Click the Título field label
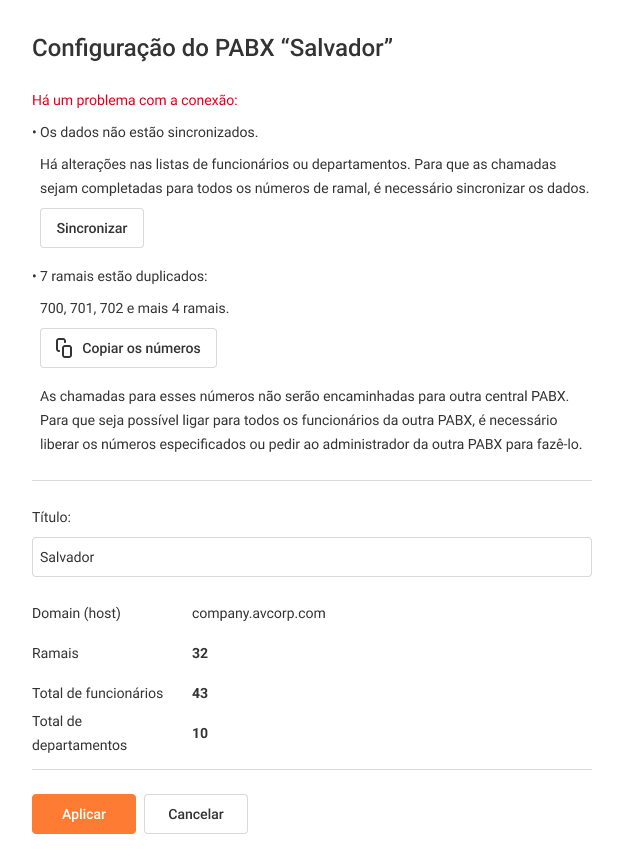Screen dimensions: 624x866 [x=52, y=517]
